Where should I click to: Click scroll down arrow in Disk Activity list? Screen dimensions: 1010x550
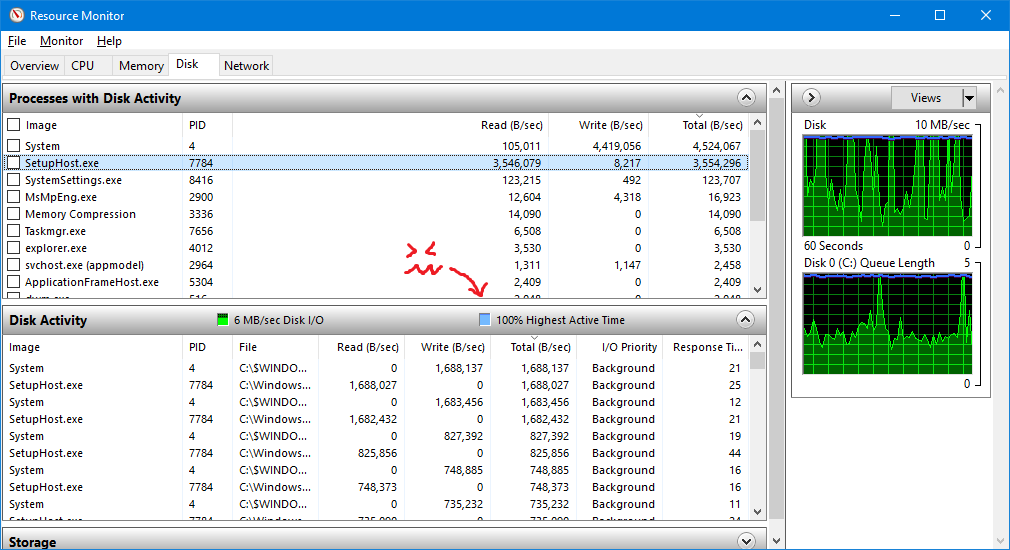pos(758,511)
